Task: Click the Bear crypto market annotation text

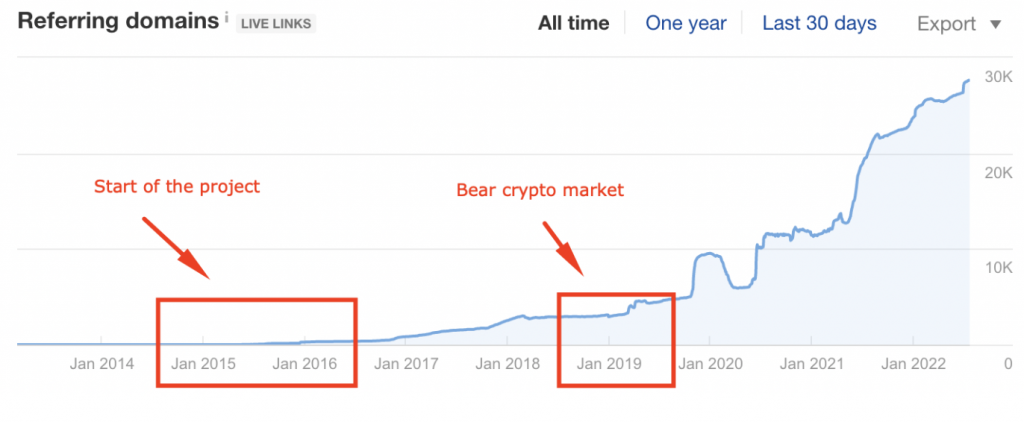Action: pyautogui.click(x=540, y=189)
